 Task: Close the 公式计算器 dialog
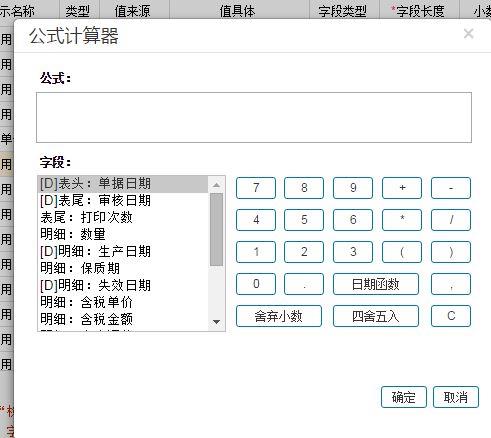469,34
